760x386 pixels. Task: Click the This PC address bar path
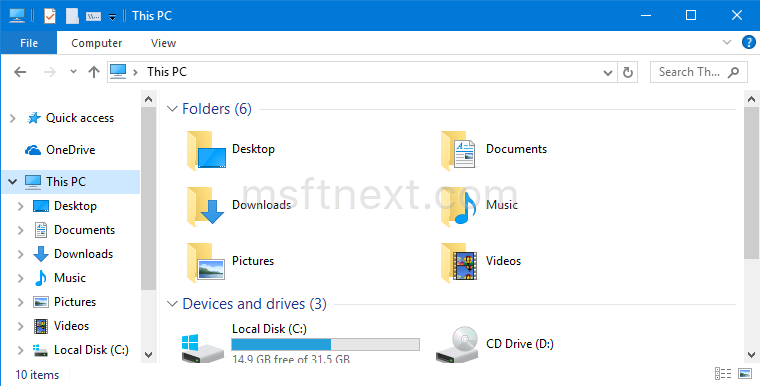point(167,72)
